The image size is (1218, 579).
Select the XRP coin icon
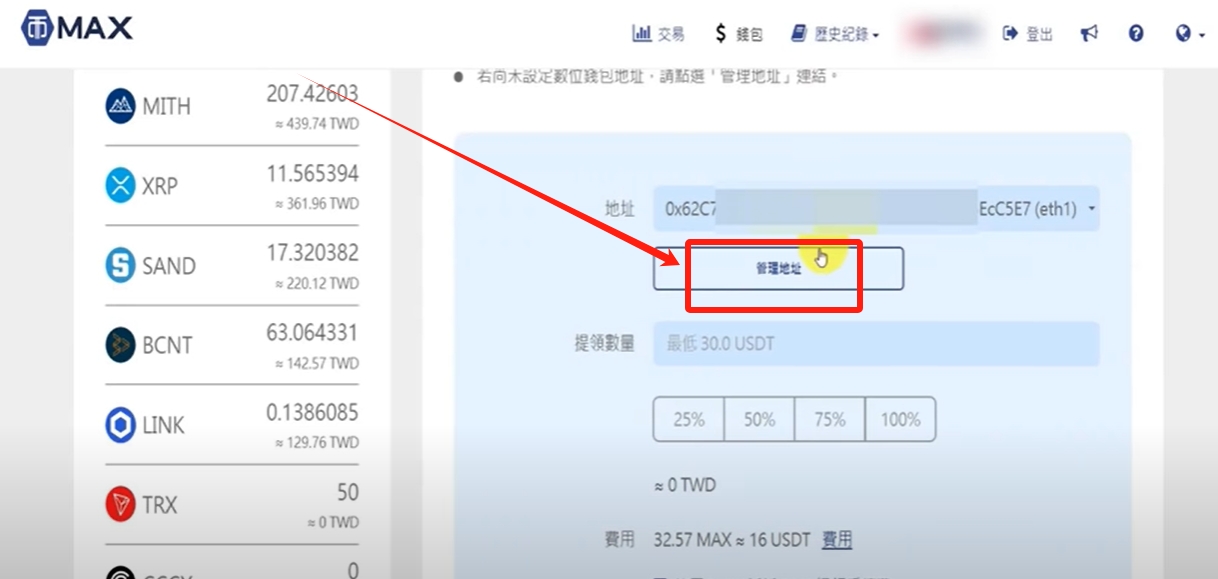(x=120, y=186)
